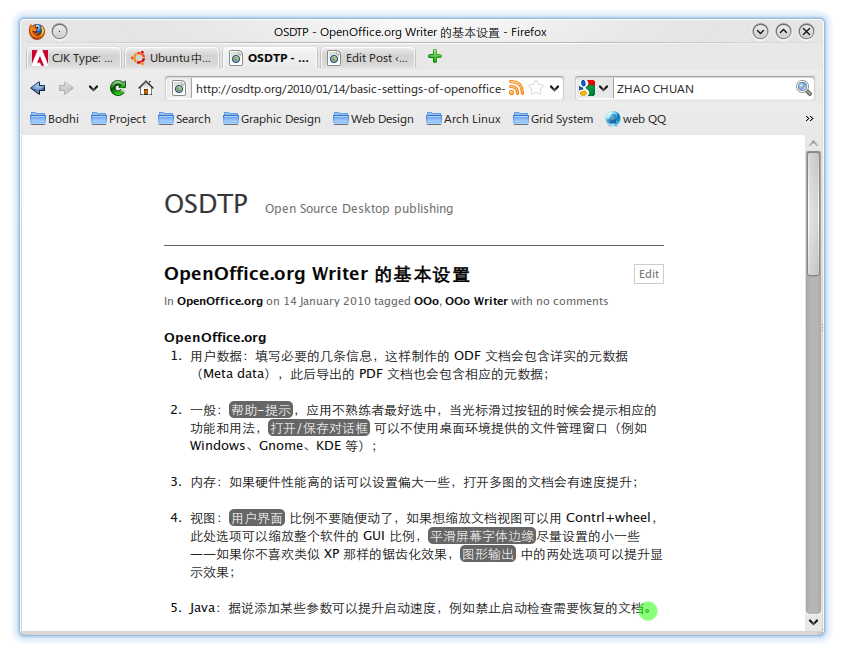This screenshot has width=849, height=653.
Task: Click the OOo tag link
Action: 426,301
